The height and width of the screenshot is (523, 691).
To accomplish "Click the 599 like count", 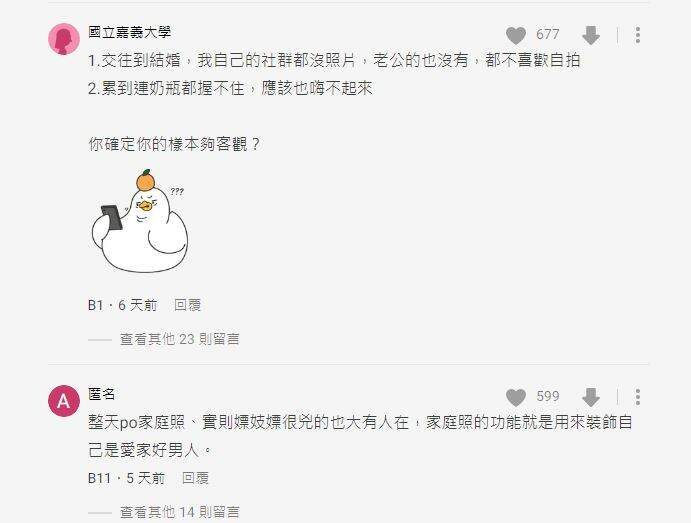I will click(548, 396).
